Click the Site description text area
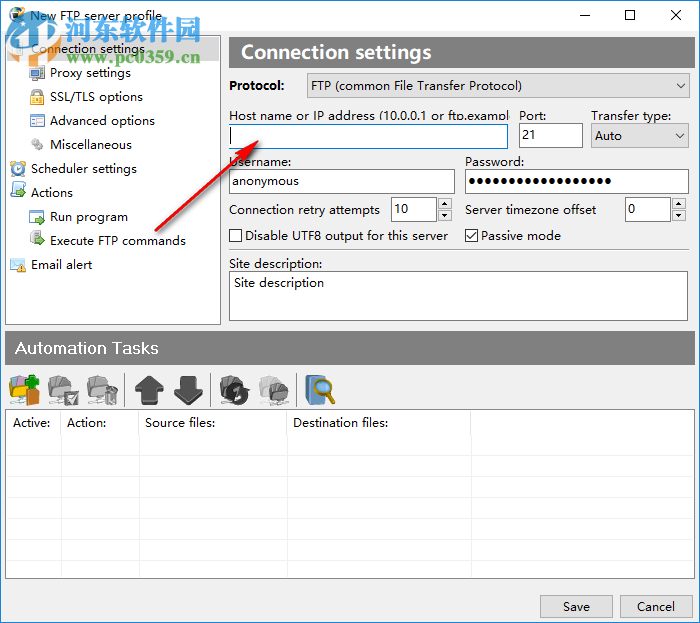This screenshot has height=623, width=700. (x=458, y=296)
